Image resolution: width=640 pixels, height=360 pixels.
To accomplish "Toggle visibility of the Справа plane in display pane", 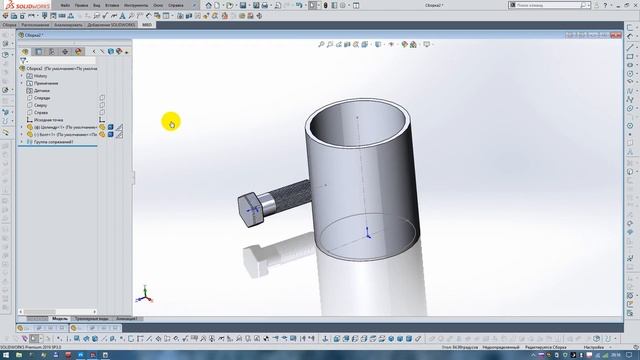I will pyautogui.click(x=102, y=113).
